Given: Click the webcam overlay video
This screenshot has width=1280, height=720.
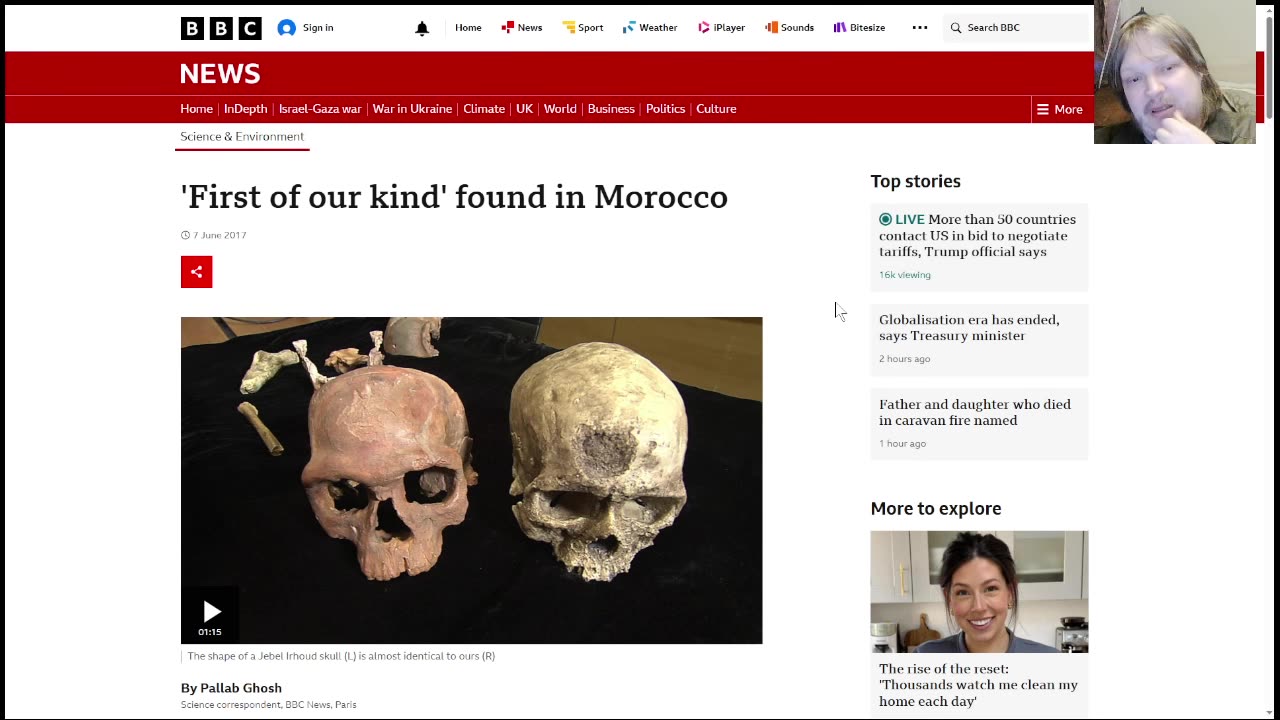Looking at the screenshot, I should (1174, 72).
